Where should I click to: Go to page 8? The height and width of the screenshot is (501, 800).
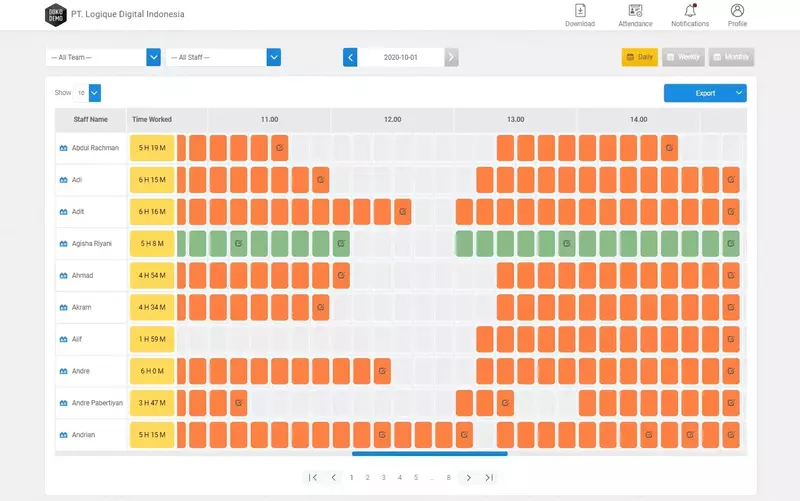448,478
